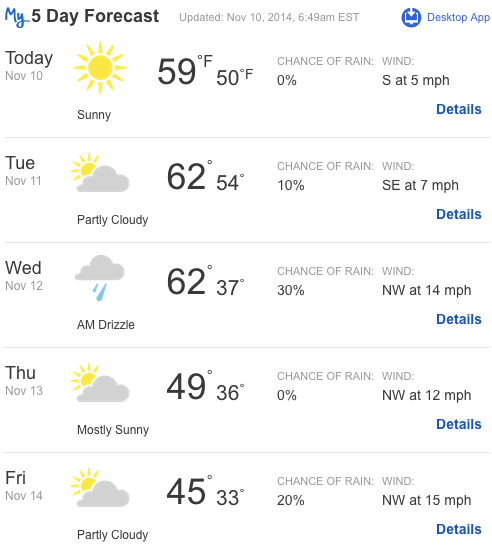Image resolution: width=492 pixels, height=551 pixels.
Task: Show Details for Wed Nov 12
Action: [x=459, y=319]
